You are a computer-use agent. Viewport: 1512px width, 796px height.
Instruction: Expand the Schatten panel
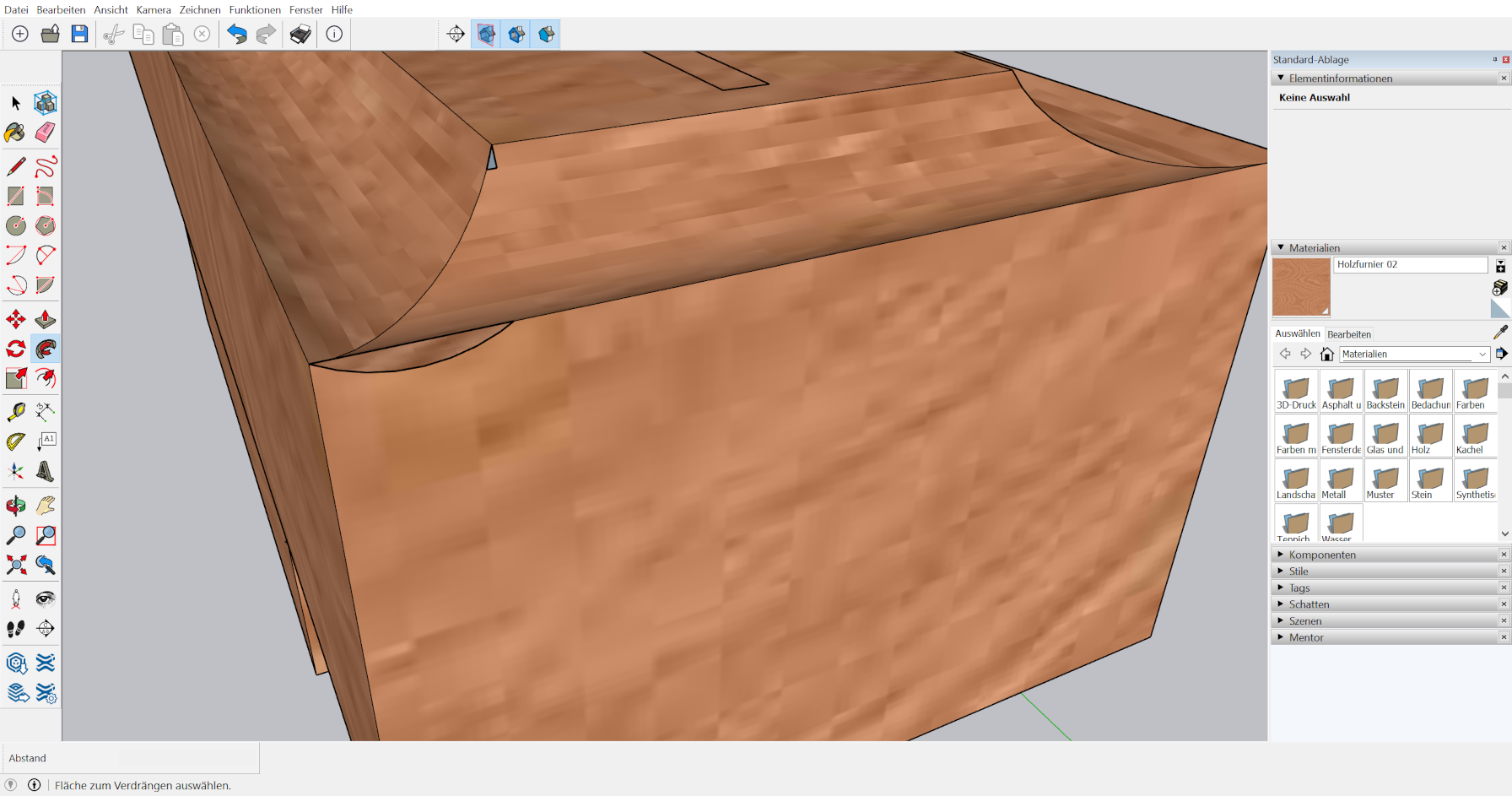[1309, 604]
